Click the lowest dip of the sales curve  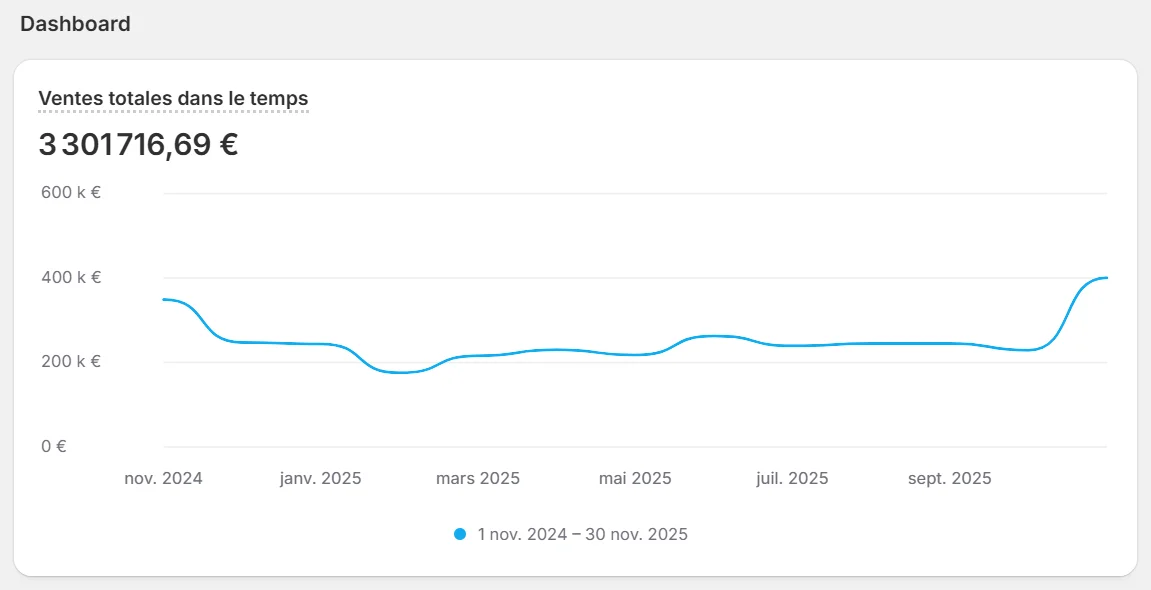[x=395, y=372]
